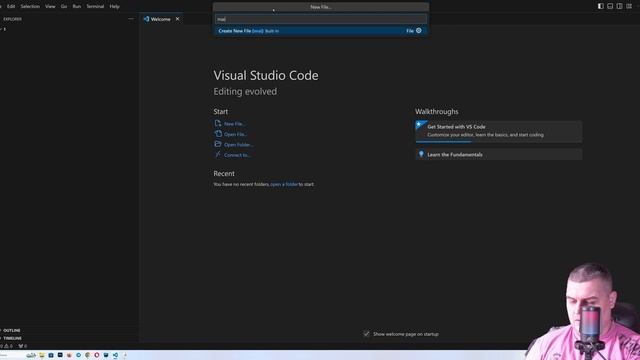
Task: Open Customize Layout icon in title bar
Action: coord(629,6)
